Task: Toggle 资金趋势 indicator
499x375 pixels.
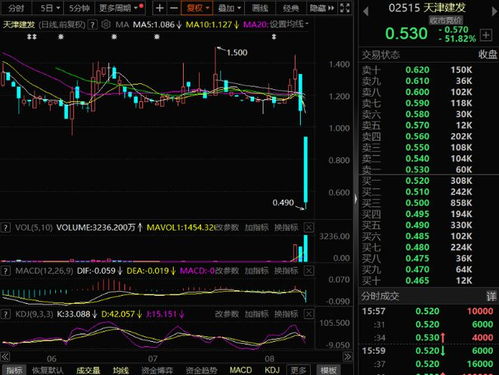Action: click(x=201, y=370)
